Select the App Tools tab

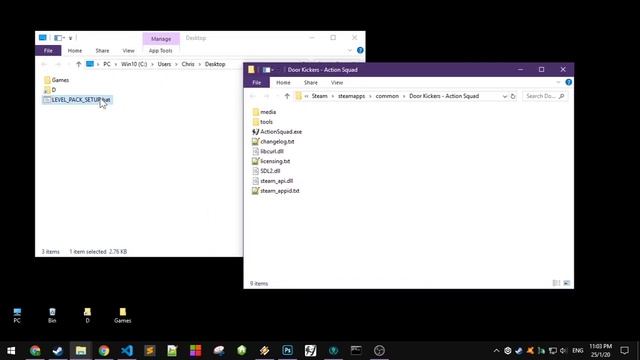pyautogui.click(x=160, y=51)
